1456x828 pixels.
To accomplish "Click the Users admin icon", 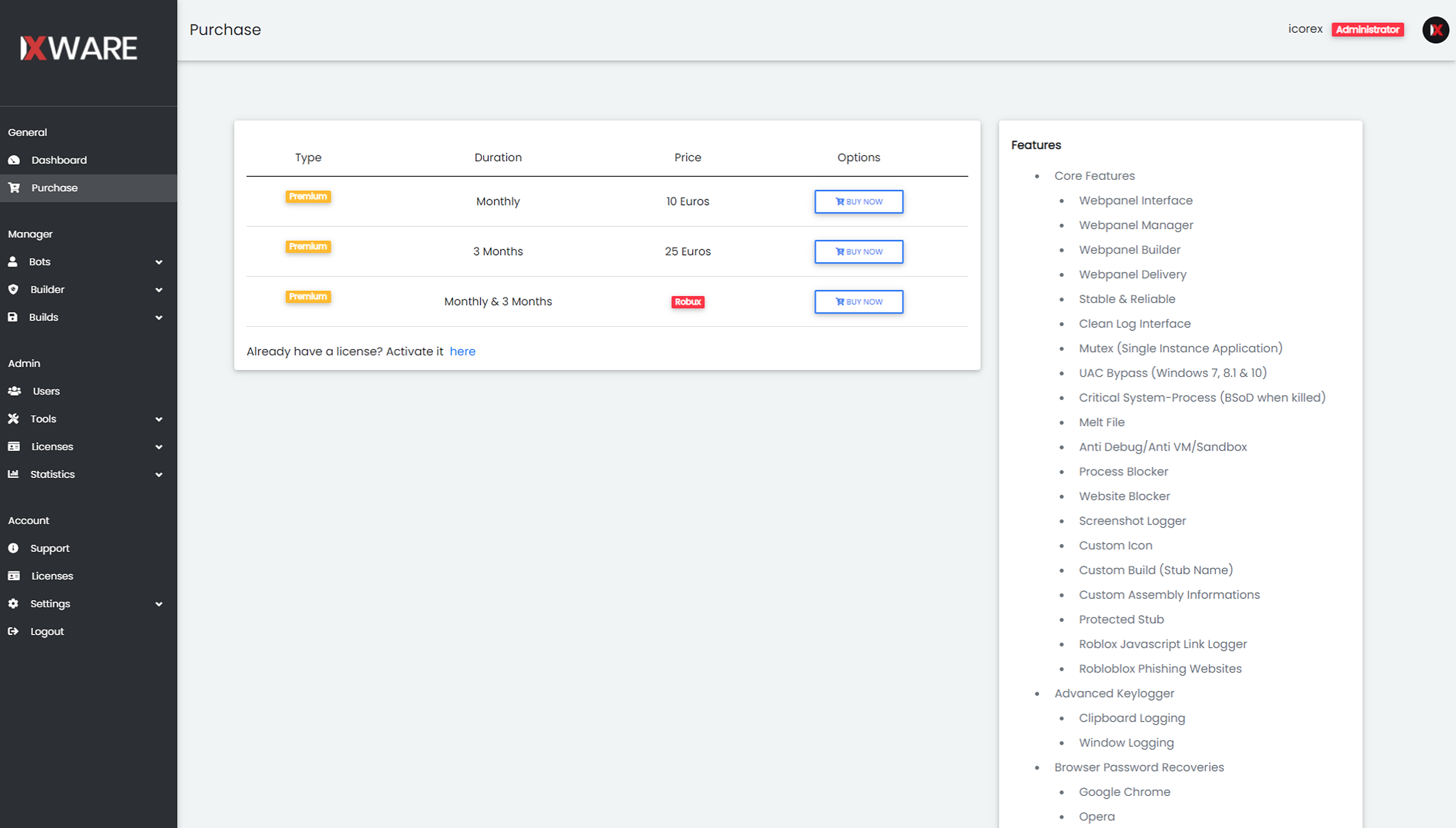I will point(15,391).
